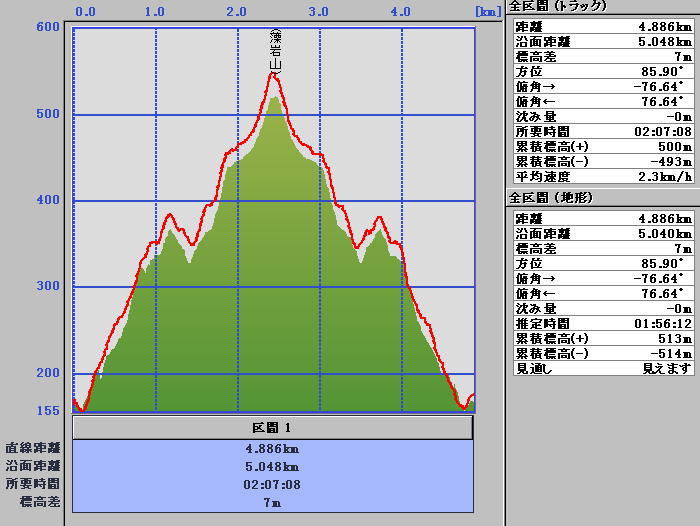Click the 累積標高(+) 500m track row
Image resolution: width=700 pixels, height=526 pixels.
pyautogui.click(x=603, y=146)
